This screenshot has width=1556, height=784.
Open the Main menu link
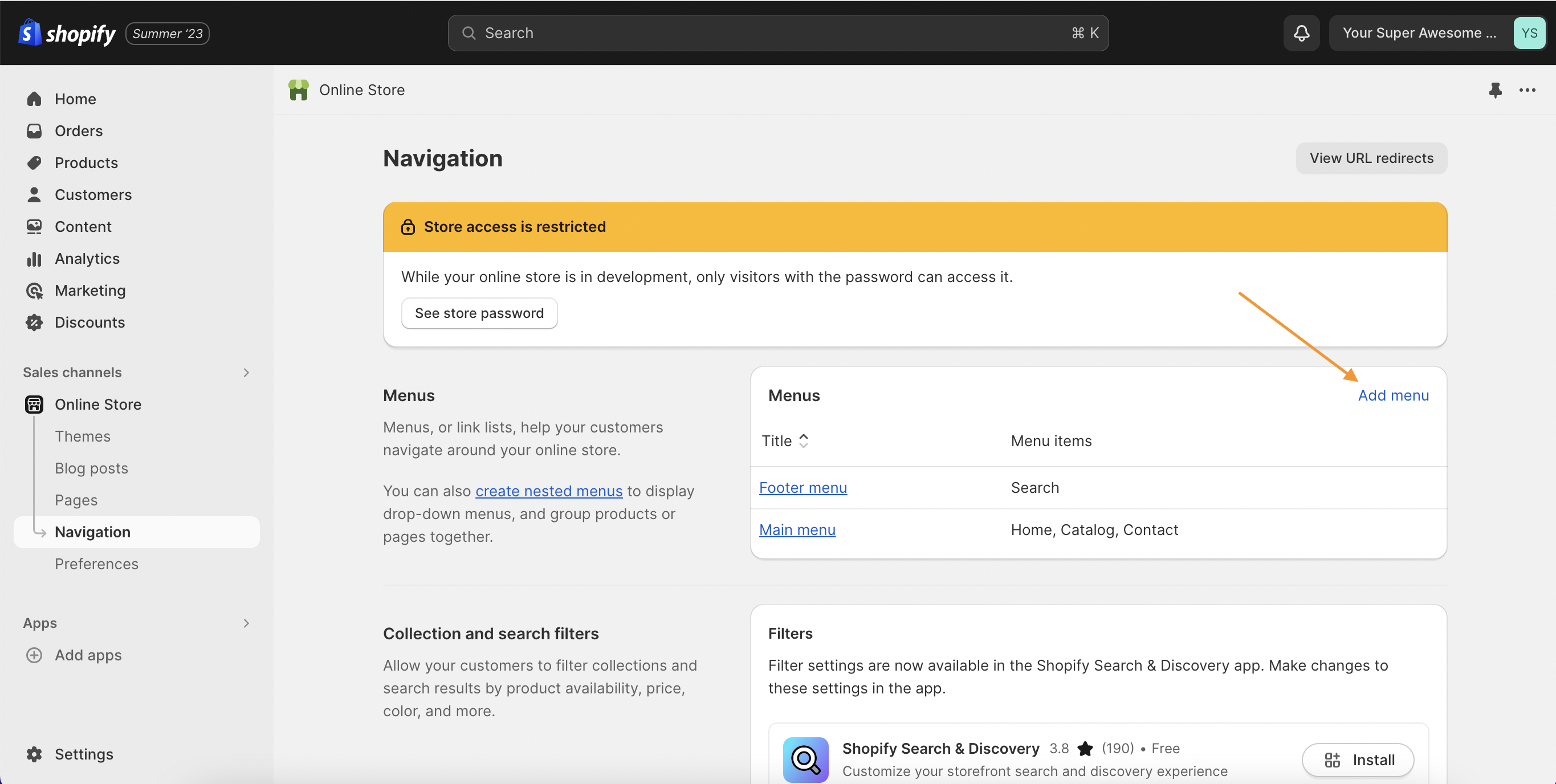point(797,529)
